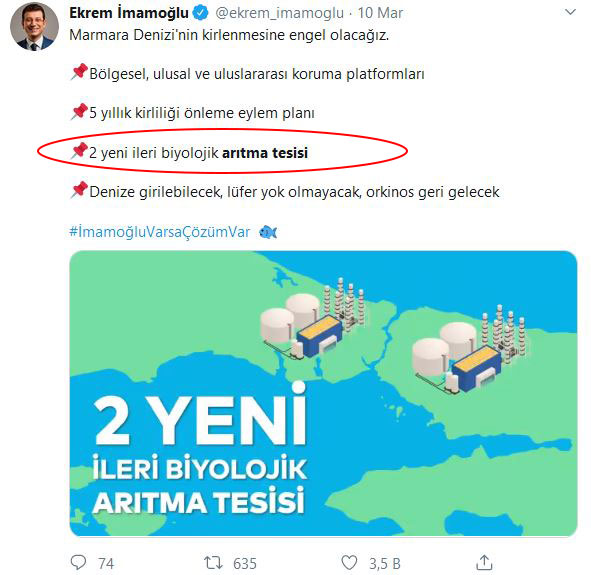Click the retweet arrows icon
Image resolution: width=591 pixels, height=575 pixels.
[213, 563]
